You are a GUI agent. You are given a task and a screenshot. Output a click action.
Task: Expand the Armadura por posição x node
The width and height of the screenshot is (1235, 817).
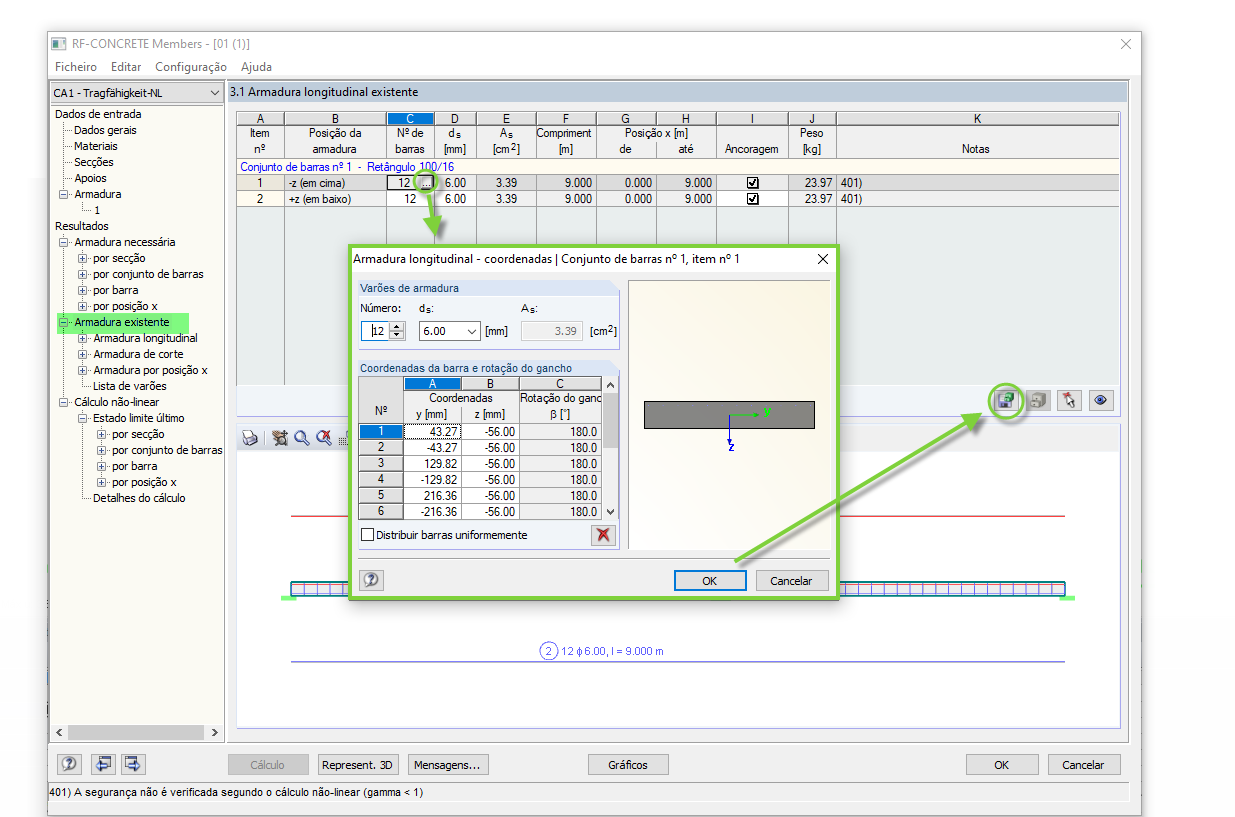point(84,370)
